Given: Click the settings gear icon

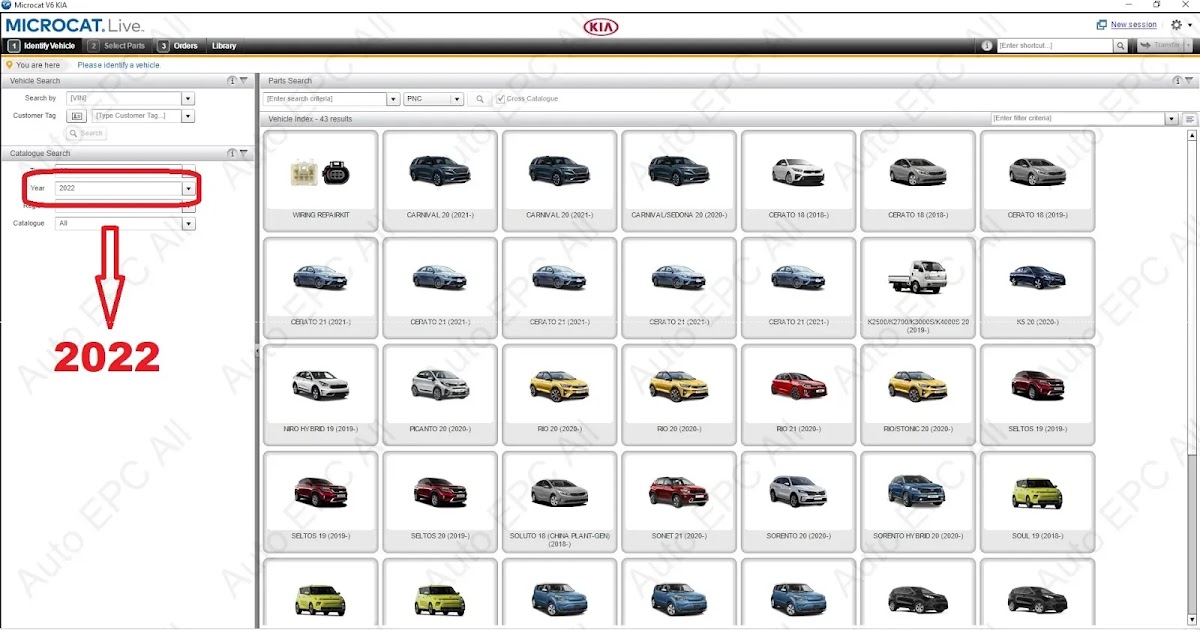Looking at the screenshot, I should pyautogui.click(x=1175, y=24).
